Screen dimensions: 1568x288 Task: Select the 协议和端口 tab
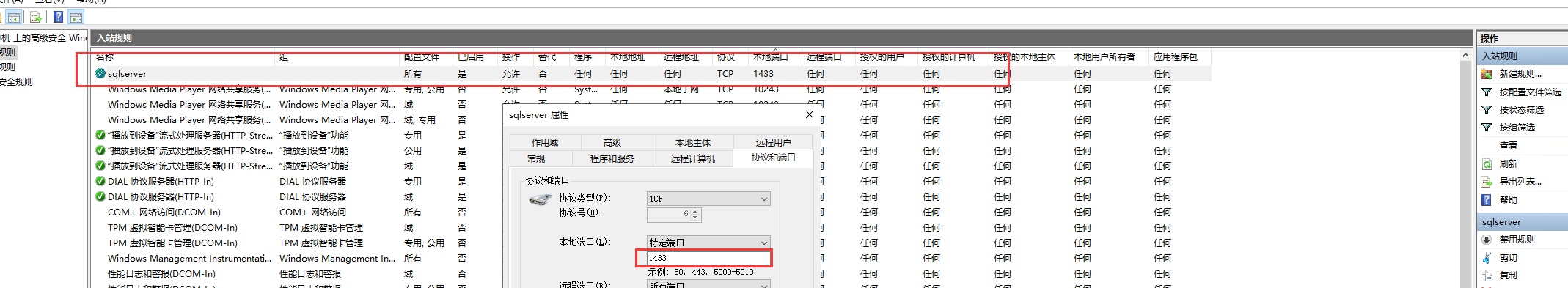[773, 158]
